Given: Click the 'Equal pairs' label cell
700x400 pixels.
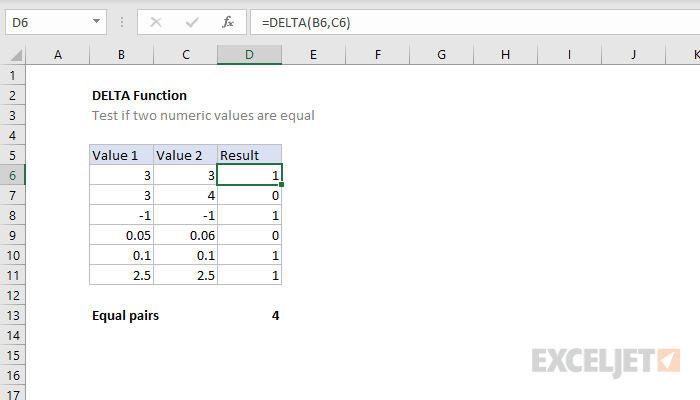Looking at the screenshot, I should click(x=125, y=316).
